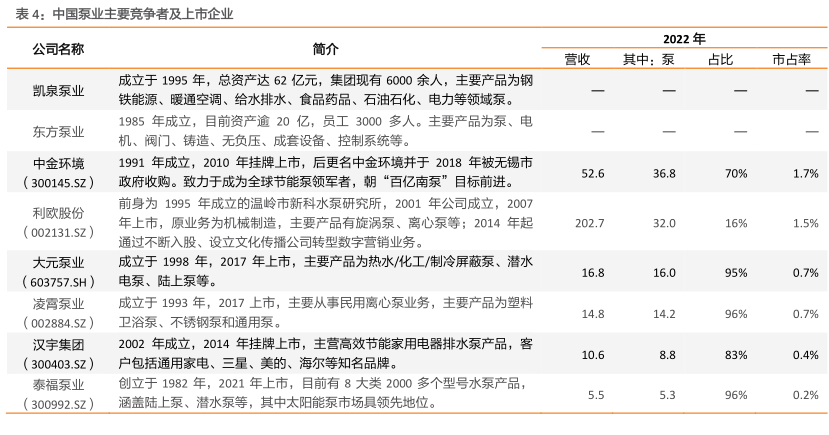Click market share '0.2%'
829x435 pixels.
(806, 395)
